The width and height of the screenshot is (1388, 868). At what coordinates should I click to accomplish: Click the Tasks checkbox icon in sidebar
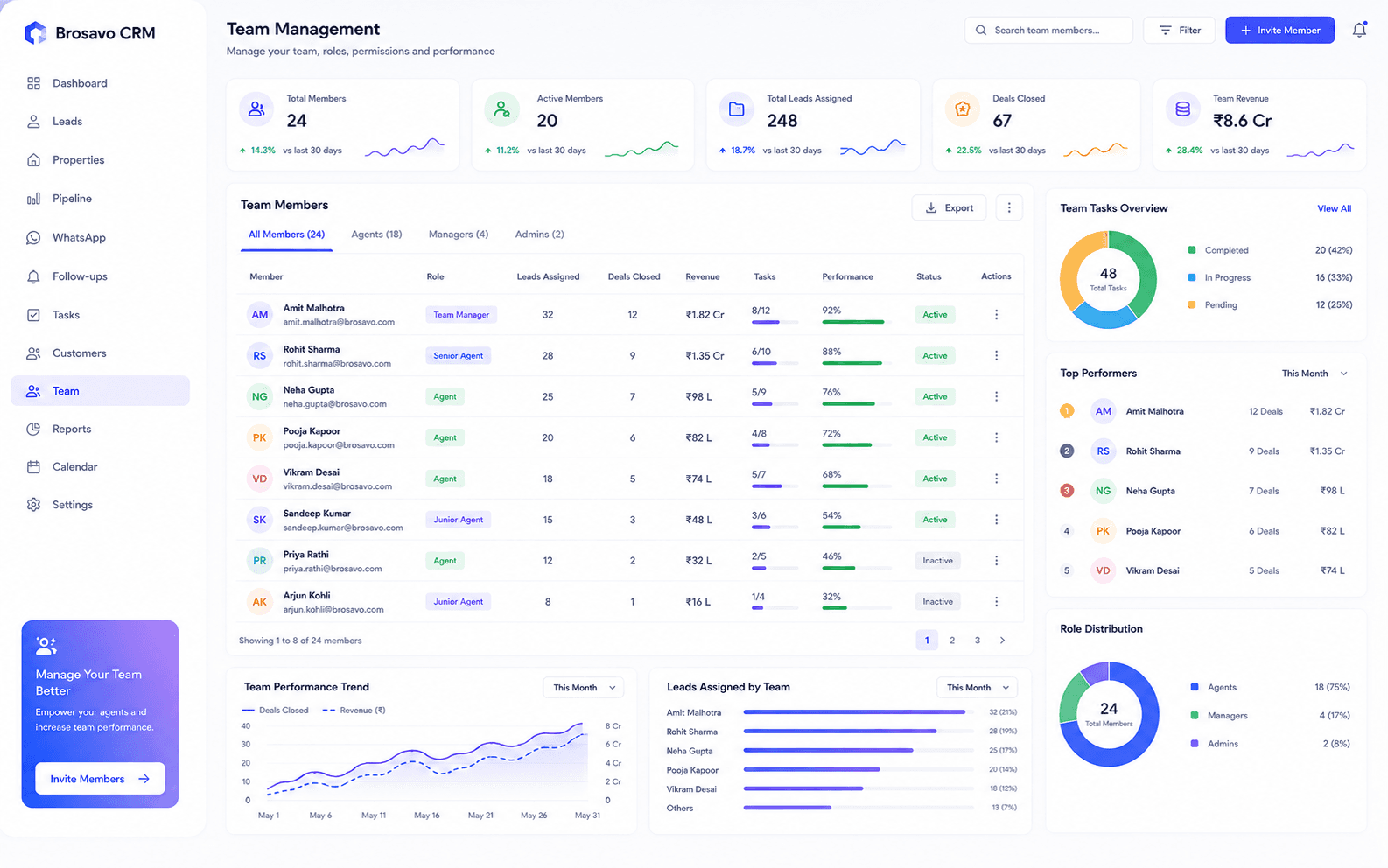pos(33,315)
